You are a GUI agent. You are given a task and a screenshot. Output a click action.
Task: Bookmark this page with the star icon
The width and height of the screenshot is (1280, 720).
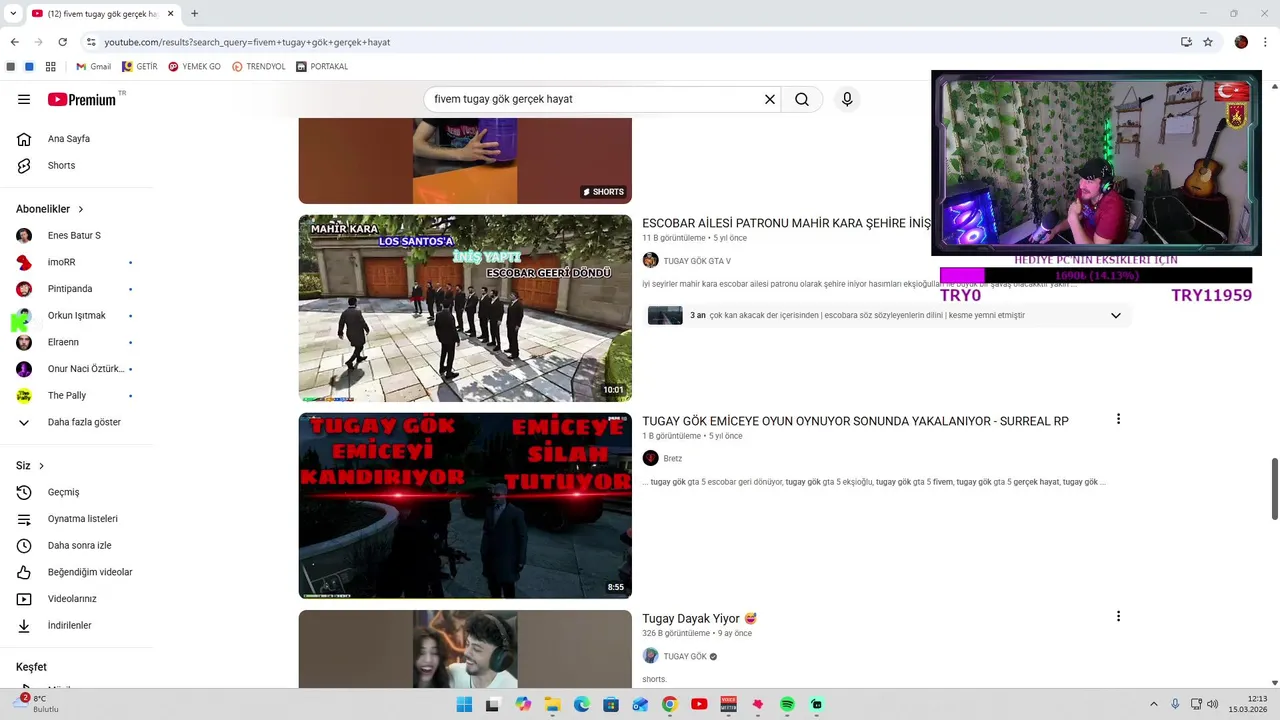(x=1208, y=42)
